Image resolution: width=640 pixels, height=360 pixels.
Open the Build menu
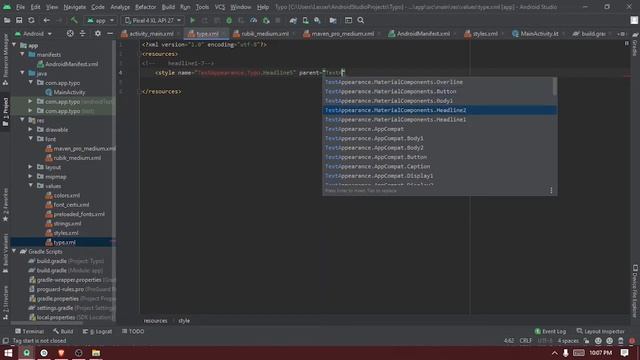[168, 7]
